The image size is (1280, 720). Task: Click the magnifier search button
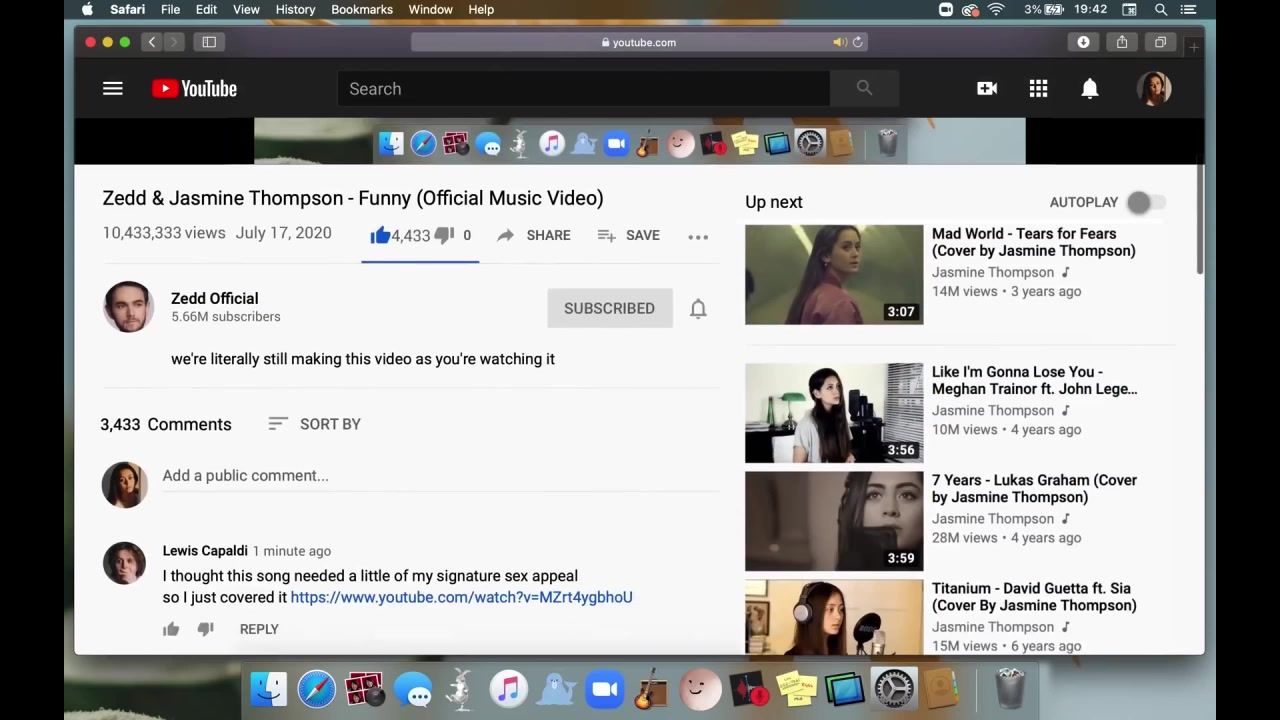pyautogui.click(x=864, y=89)
